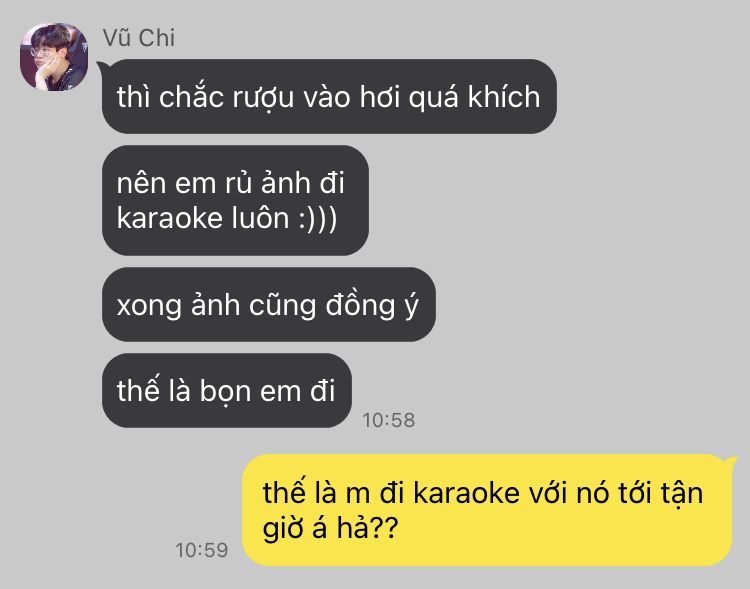
Task: Tap the "xong ảnh cũng đồng ý" bubble
Action: pyautogui.click(x=269, y=304)
